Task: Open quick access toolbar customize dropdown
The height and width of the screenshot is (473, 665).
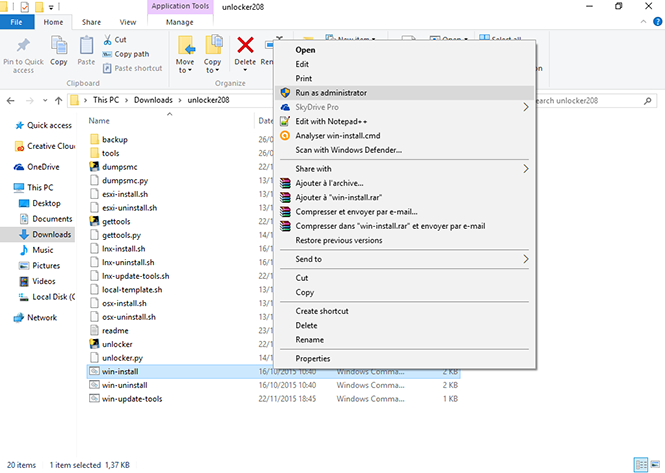Action: tap(51, 7)
